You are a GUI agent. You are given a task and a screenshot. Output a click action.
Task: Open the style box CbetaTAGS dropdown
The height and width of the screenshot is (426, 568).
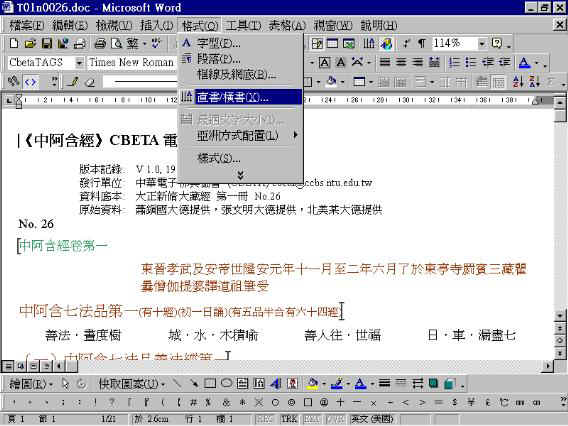point(79,63)
